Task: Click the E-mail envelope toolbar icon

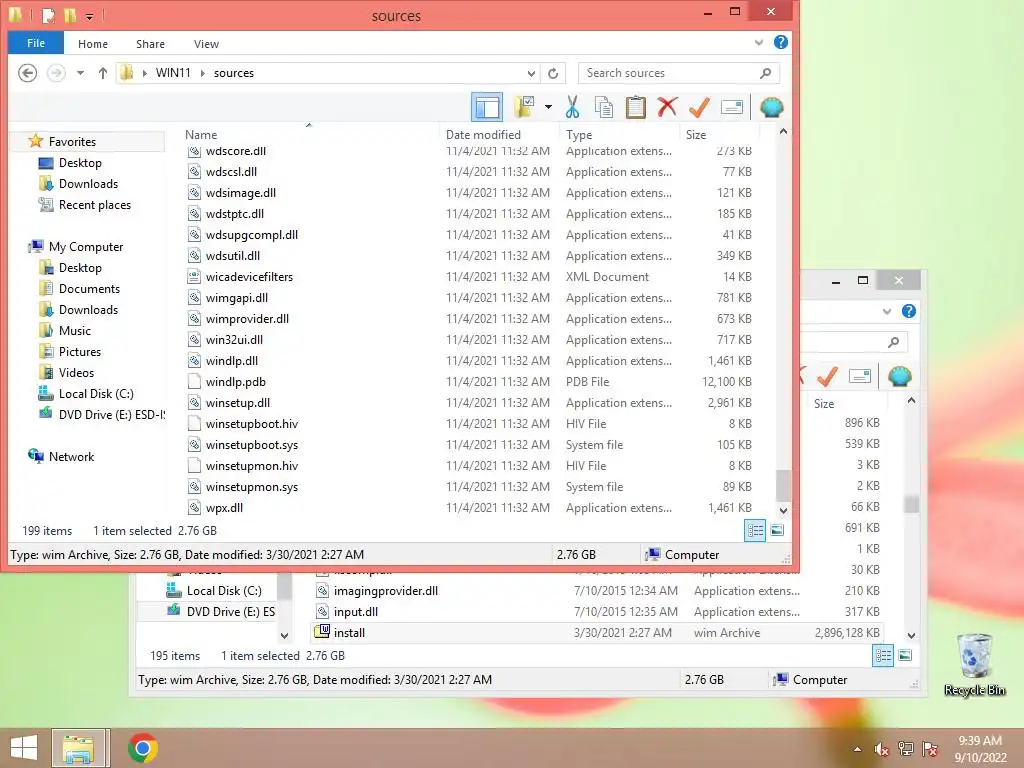Action: [731, 107]
